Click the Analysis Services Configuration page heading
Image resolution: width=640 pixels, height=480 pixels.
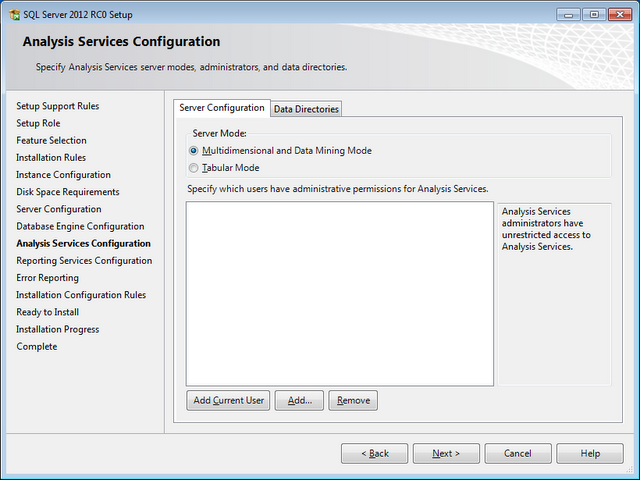tap(121, 42)
